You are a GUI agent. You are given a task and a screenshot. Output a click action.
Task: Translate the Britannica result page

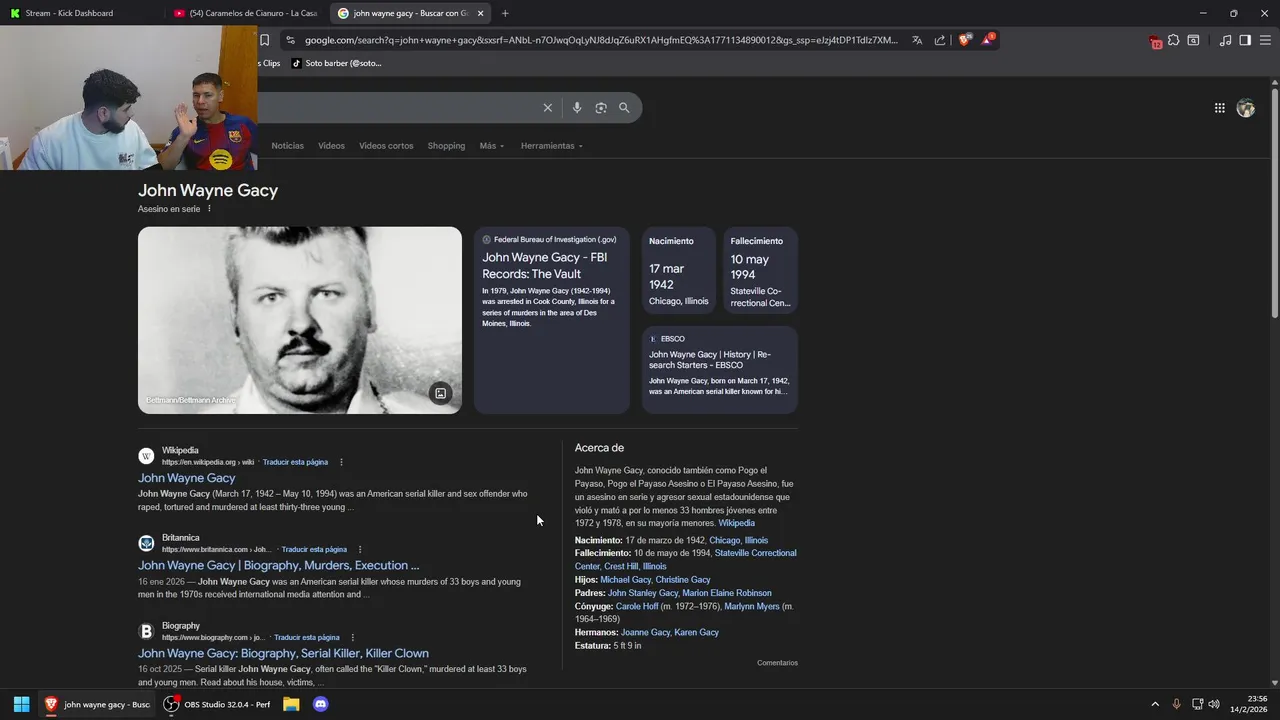coord(314,549)
